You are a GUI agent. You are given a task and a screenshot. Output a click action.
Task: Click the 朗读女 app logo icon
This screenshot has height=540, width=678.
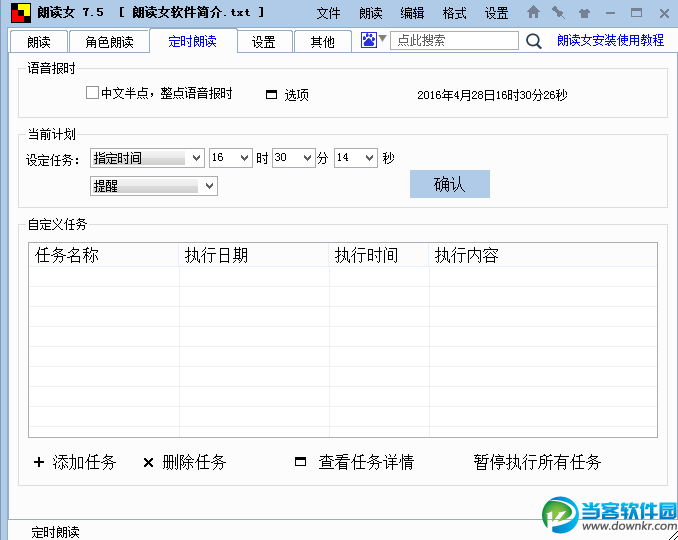click(x=21, y=13)
